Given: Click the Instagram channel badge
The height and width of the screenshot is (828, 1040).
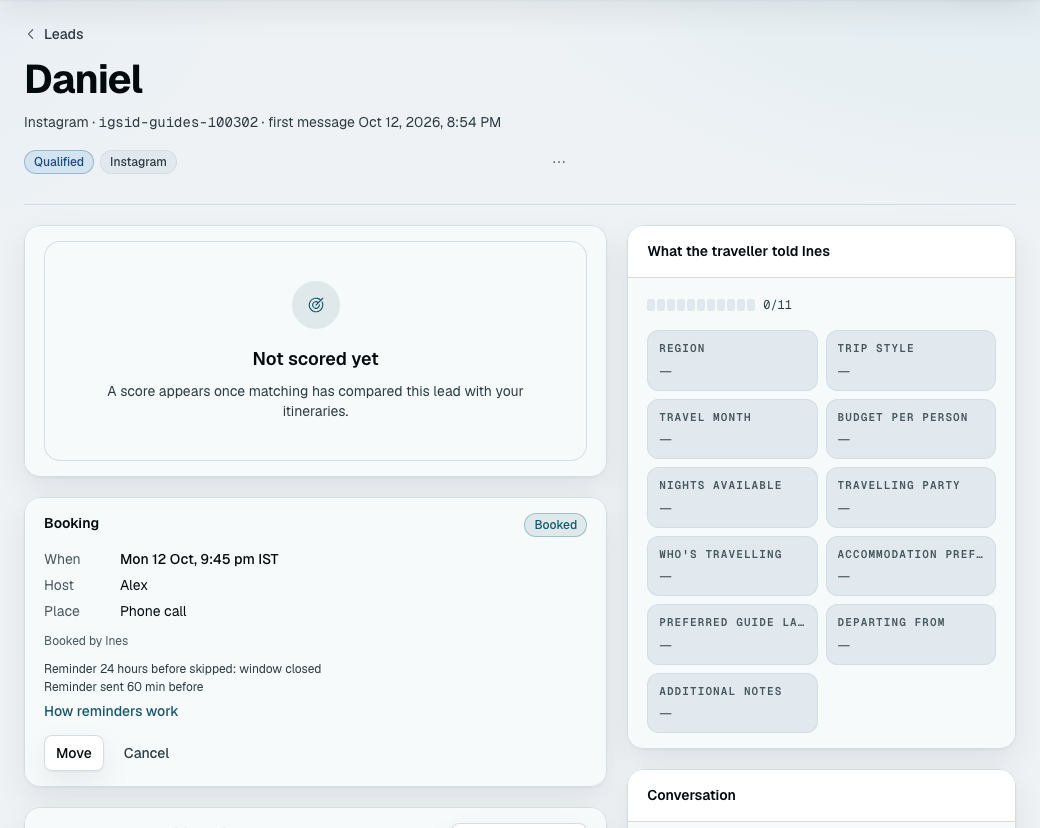Looking at the screenshot, I should [138, 162].
